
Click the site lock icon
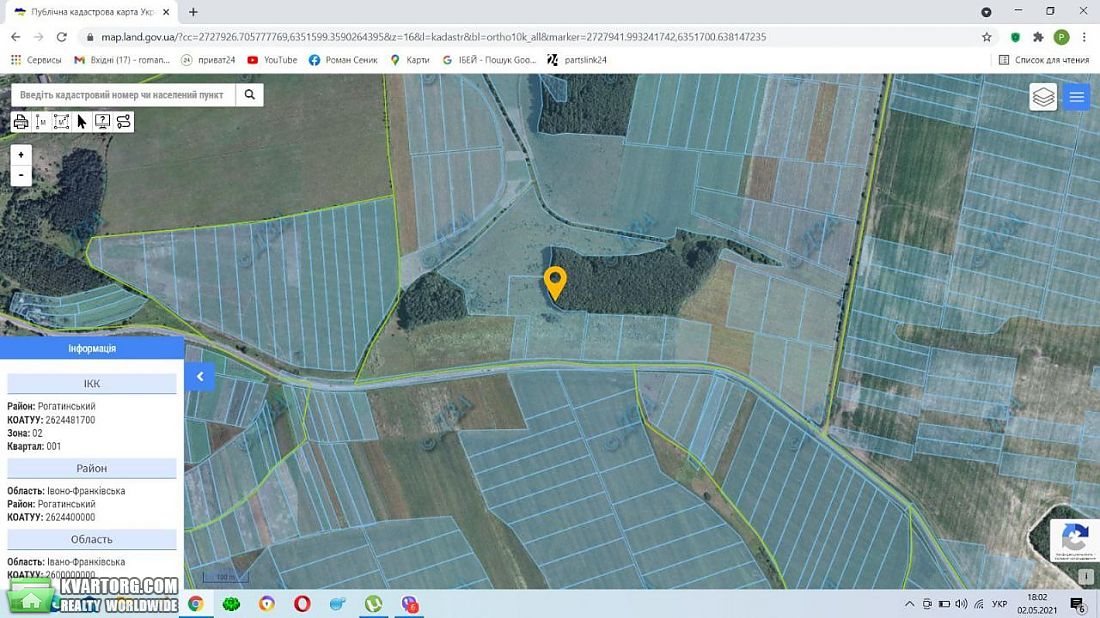(x=90, y=36)
